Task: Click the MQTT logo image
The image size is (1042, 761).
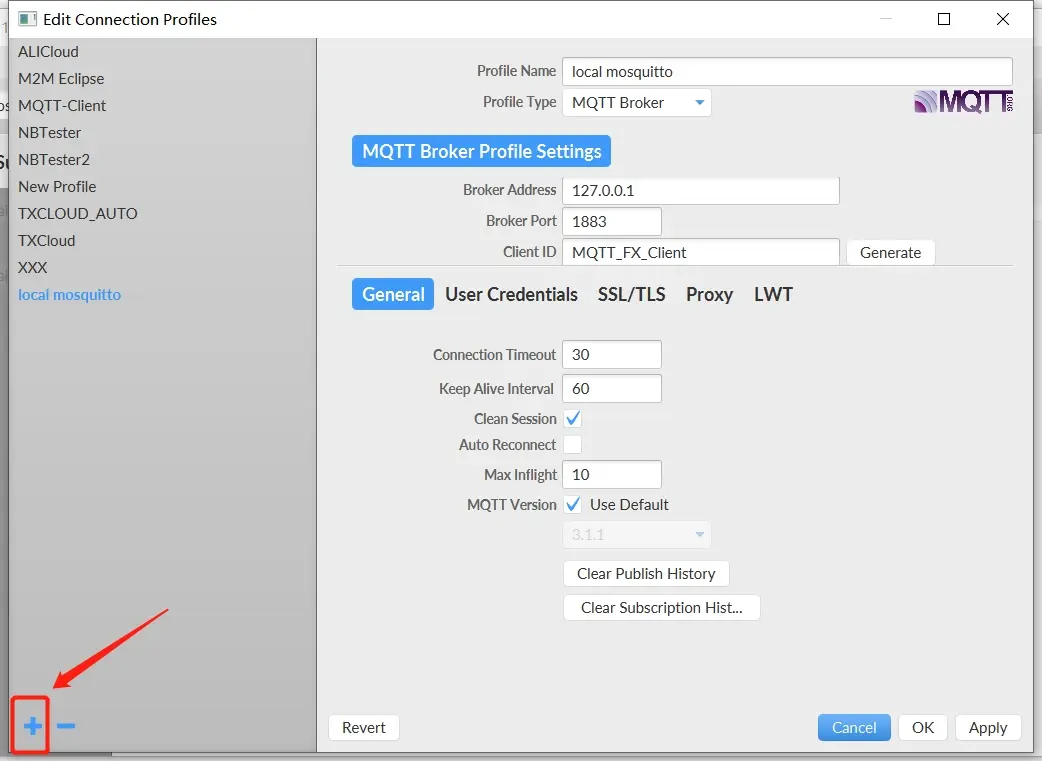Action: [962, 101]
